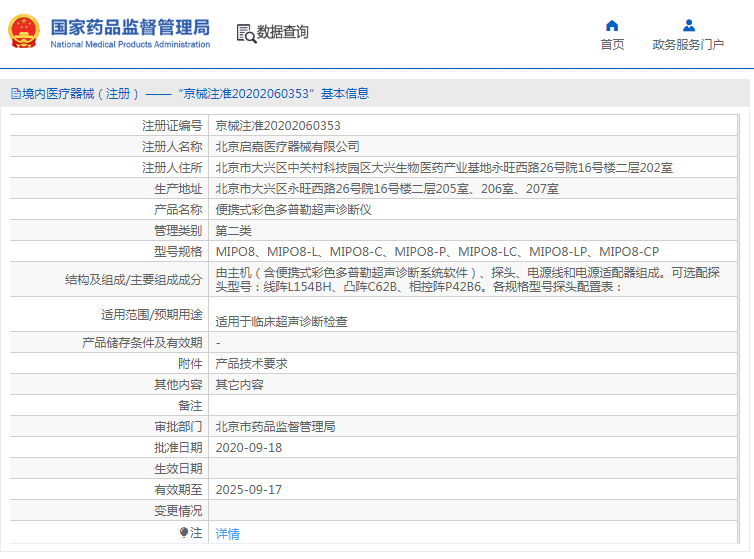Click the 生产地址 row label
This screenshot has width=754, height=559.
click(x=178, y=189)
